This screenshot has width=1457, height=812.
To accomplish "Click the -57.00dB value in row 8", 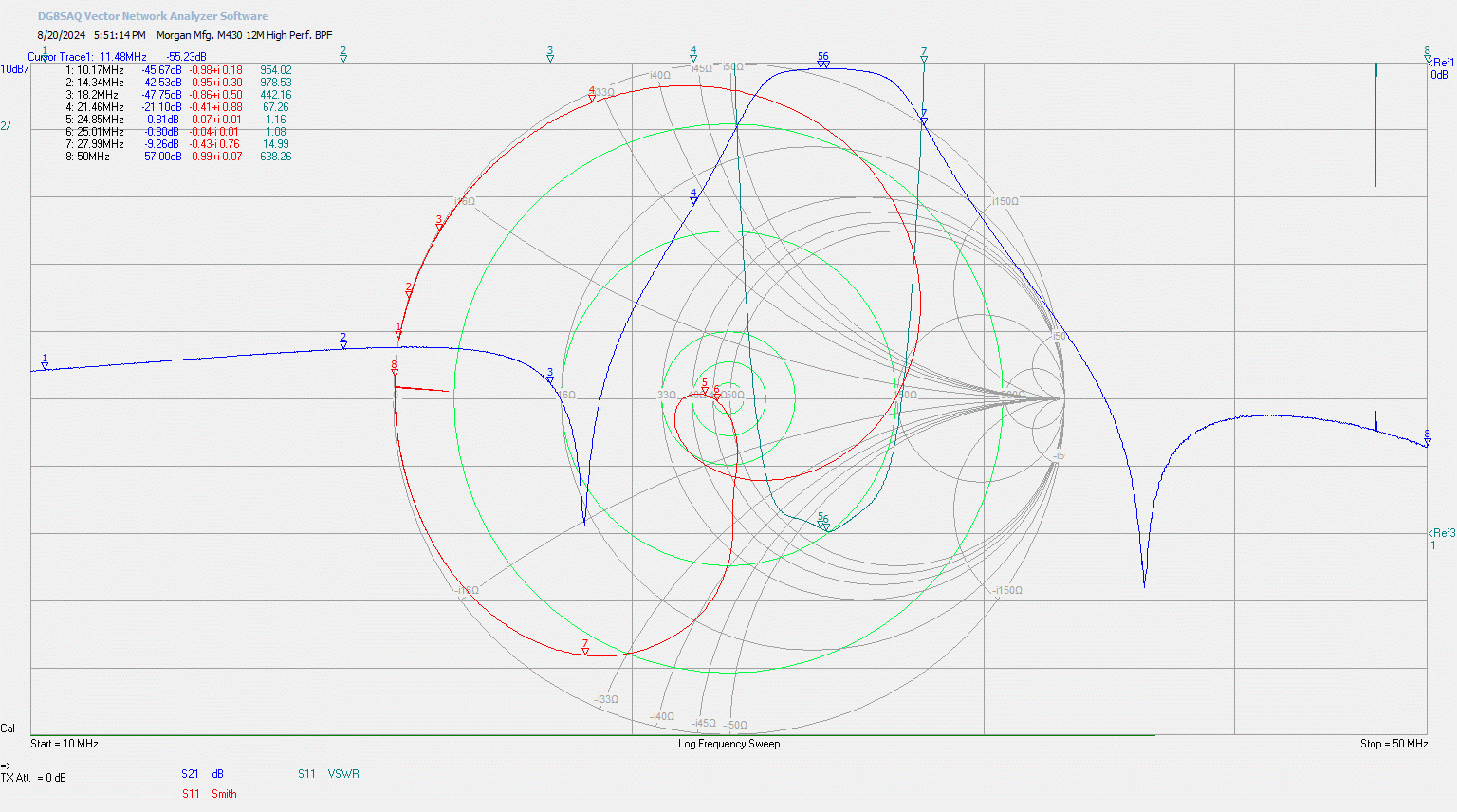I will (x=161, y=157).
